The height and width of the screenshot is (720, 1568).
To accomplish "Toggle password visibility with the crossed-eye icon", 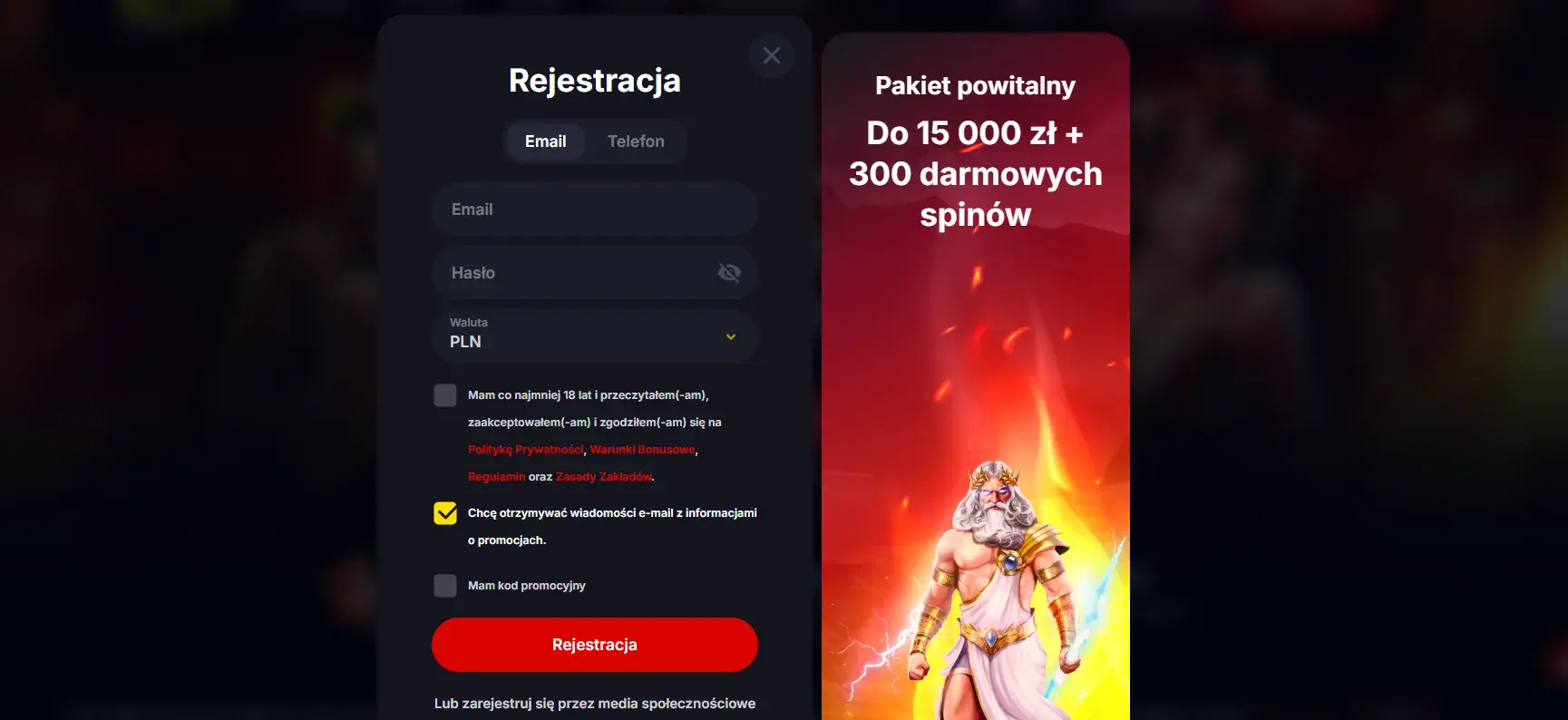I will click(729, 273).
